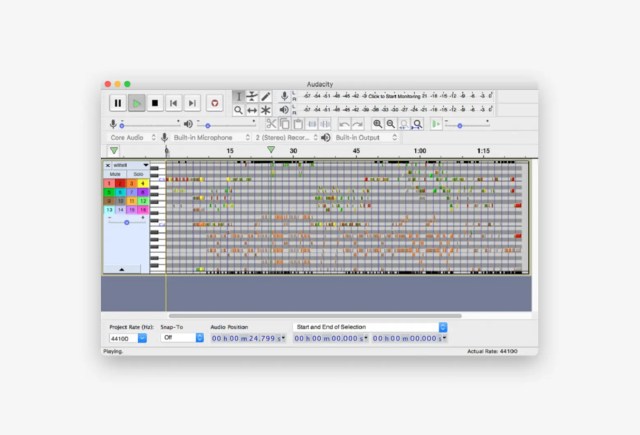Toggle MIDI channel 14
The width and height of the screenshot is (640, 435).
click(x=120, y=210)
